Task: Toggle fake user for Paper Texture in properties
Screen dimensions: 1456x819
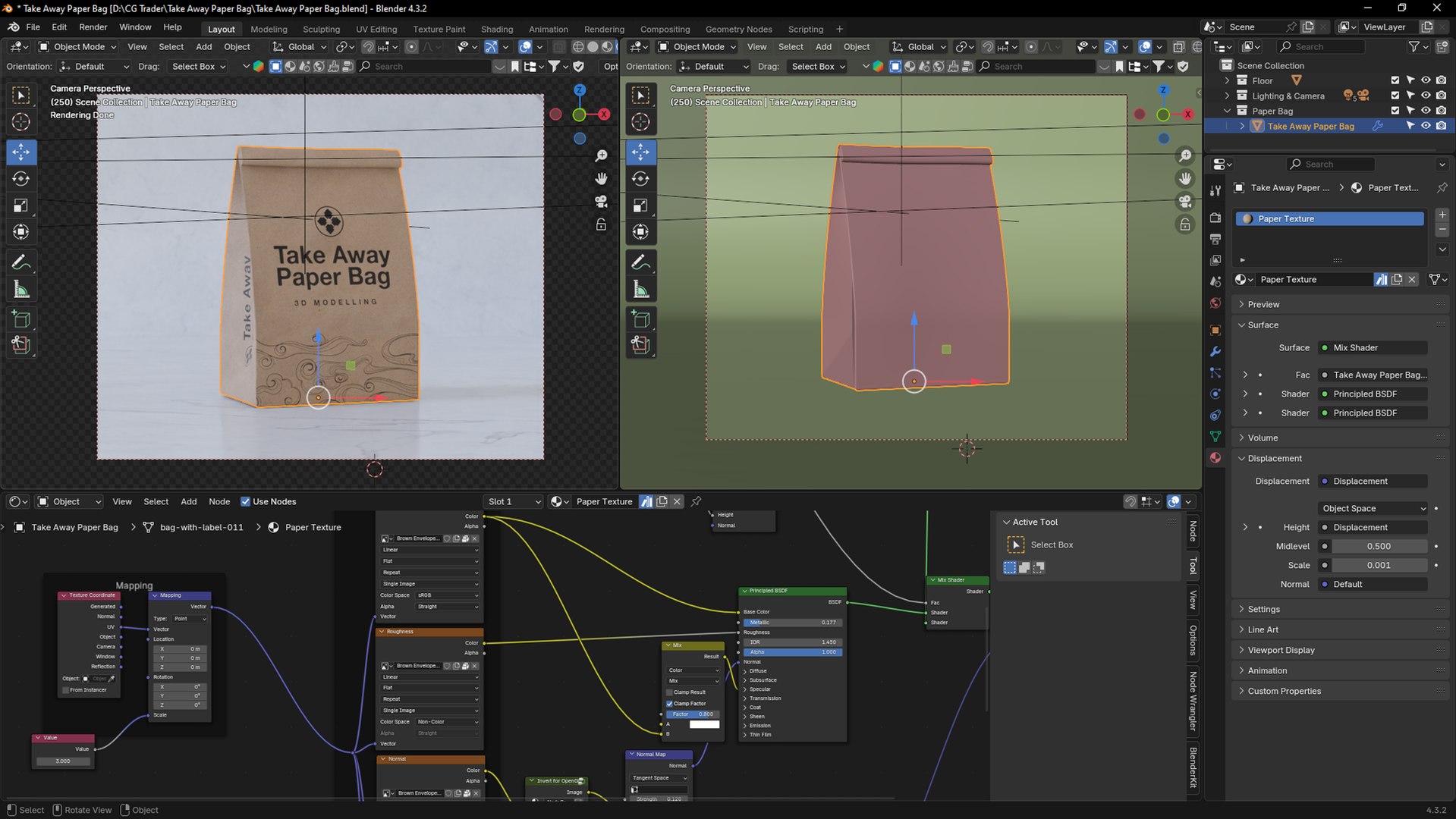Action: point(1382,280)
